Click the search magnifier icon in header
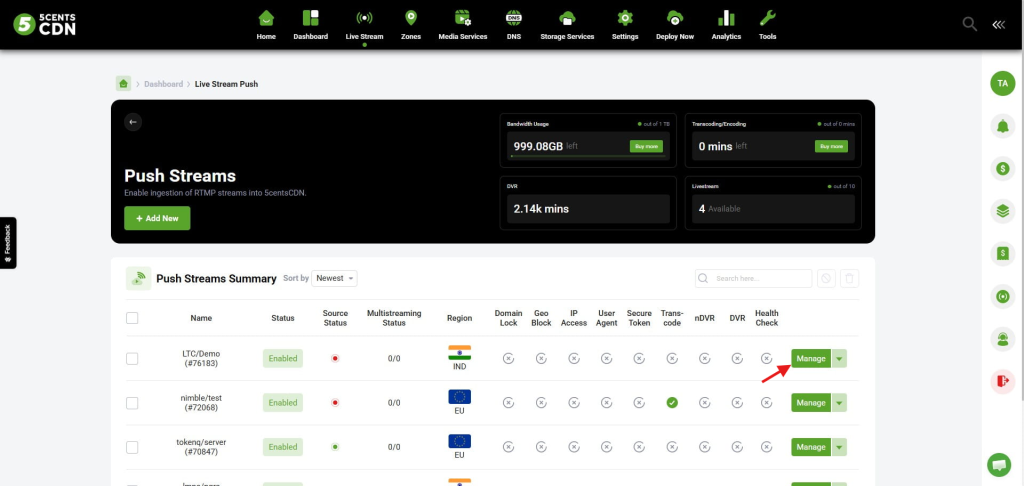Viewport: 1024px width, 486px height. (970, 24)
